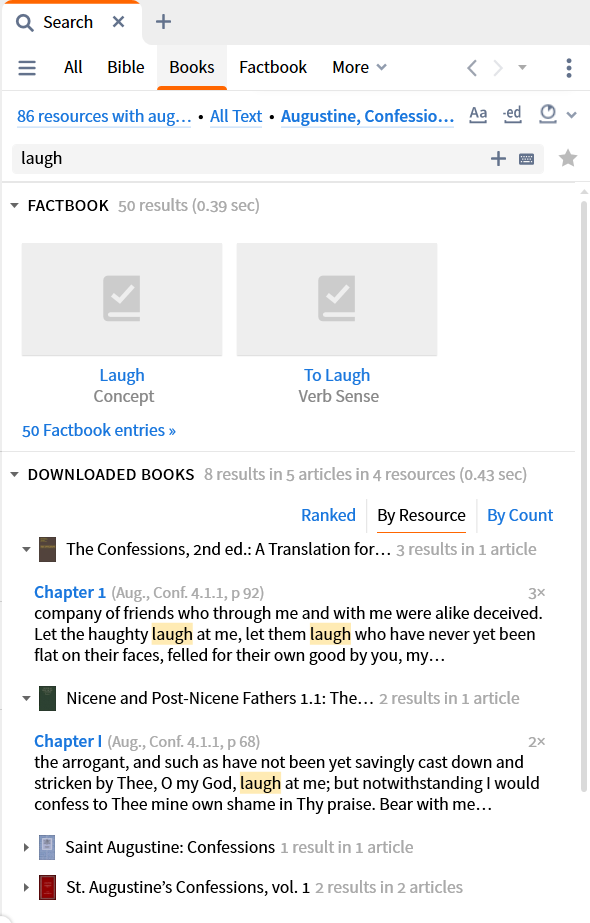590x923 pixels.
Task: Expand St. Augustine's Confessions, vol. 1
Action: (x=26, y=887)
